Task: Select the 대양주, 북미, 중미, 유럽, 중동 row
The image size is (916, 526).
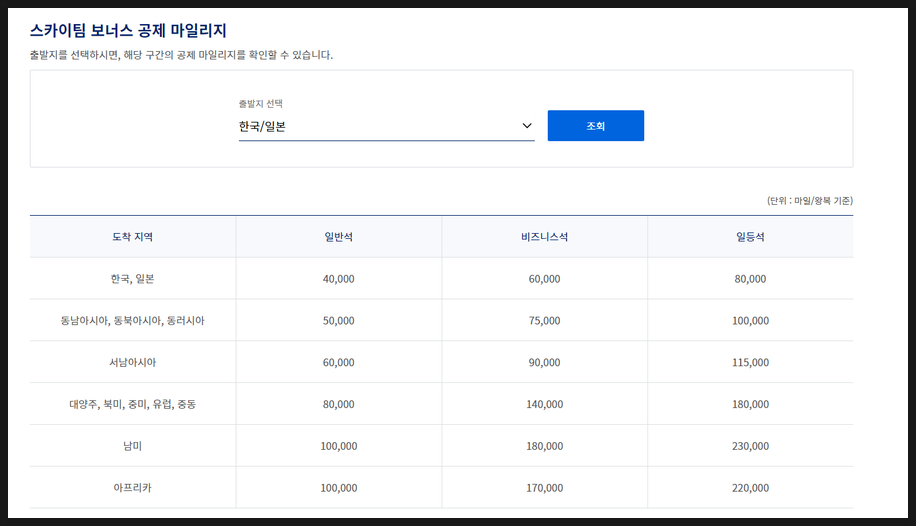Action: [x=441, y=404]
